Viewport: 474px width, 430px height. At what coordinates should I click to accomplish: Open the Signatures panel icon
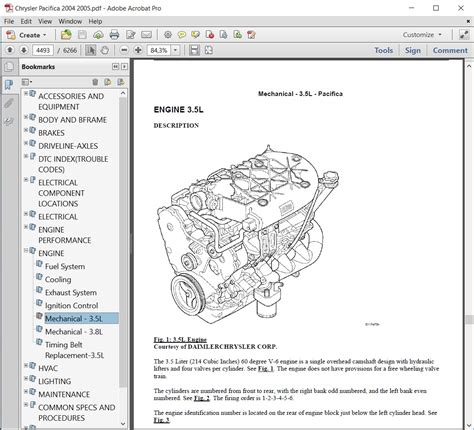click(9, 121)
